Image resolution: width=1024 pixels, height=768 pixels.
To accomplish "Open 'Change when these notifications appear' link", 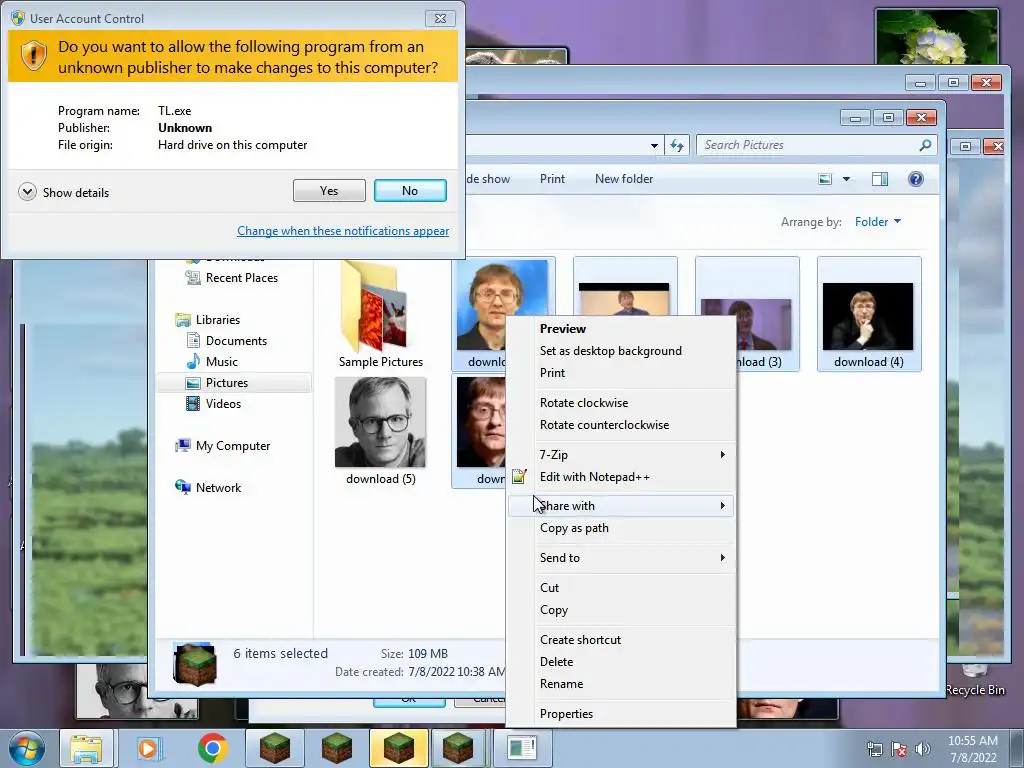I will pyautogui.click(x=343, y=231).
